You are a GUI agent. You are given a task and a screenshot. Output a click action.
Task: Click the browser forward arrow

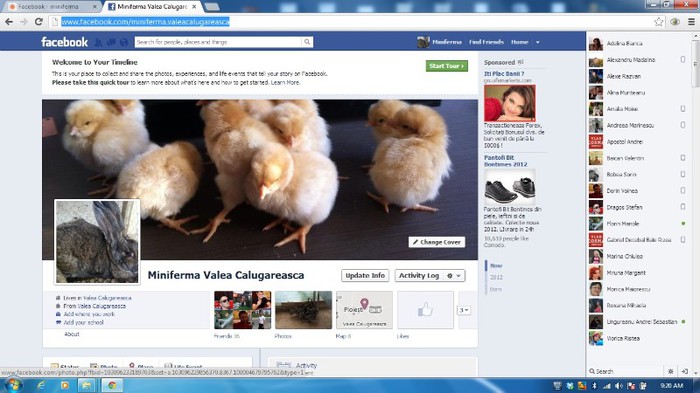(x=24, y=21)
